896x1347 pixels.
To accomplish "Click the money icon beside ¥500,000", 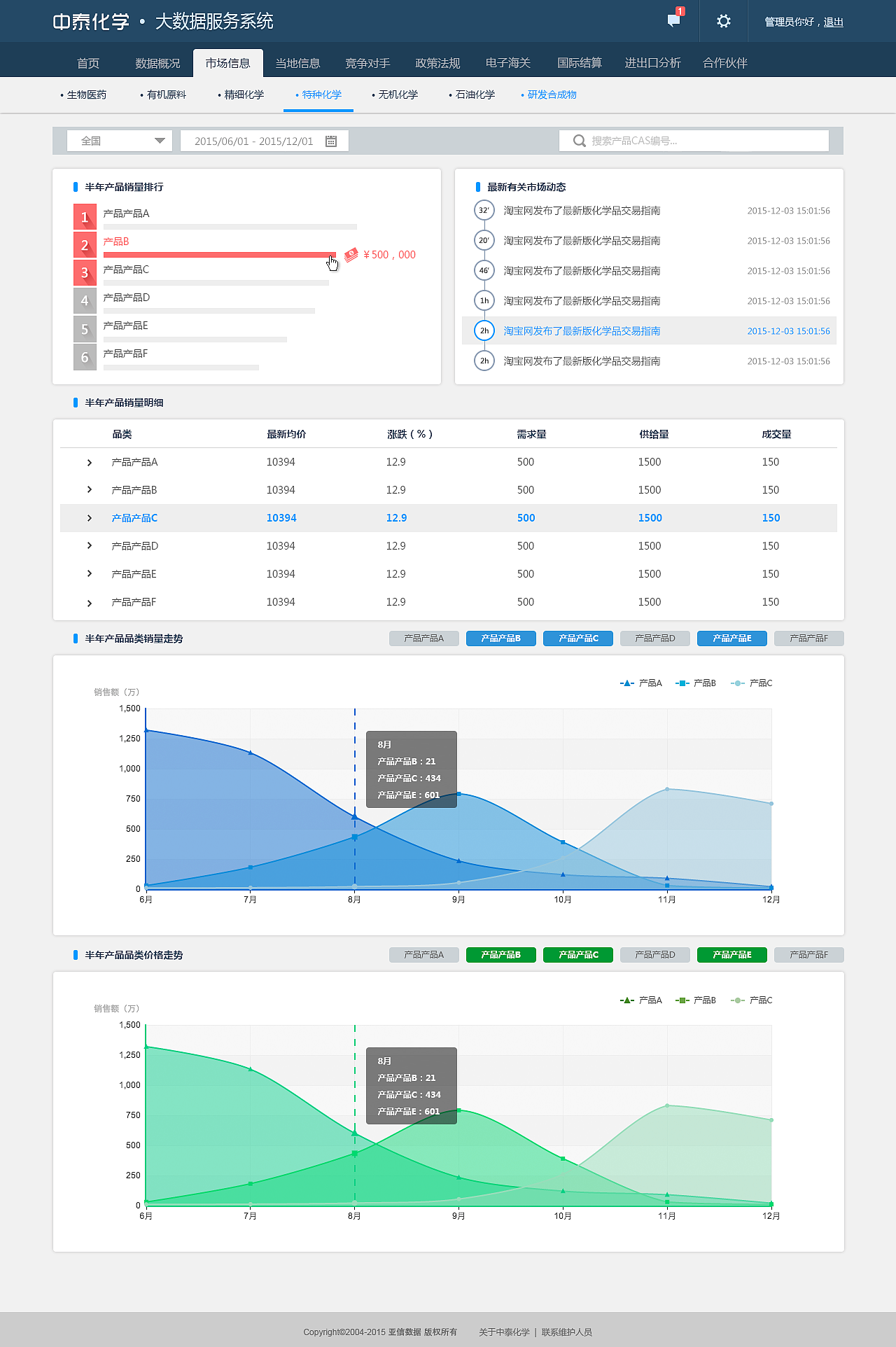I will [351, 255].
